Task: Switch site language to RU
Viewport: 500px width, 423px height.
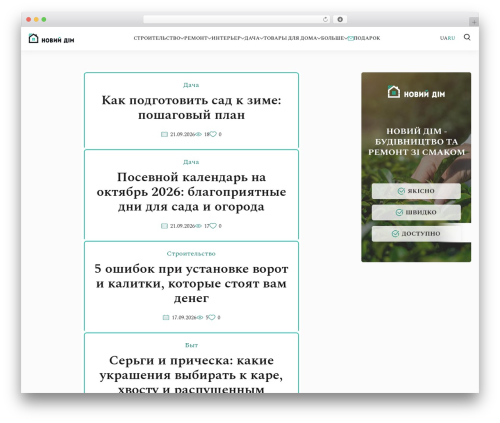Action: 451,38
